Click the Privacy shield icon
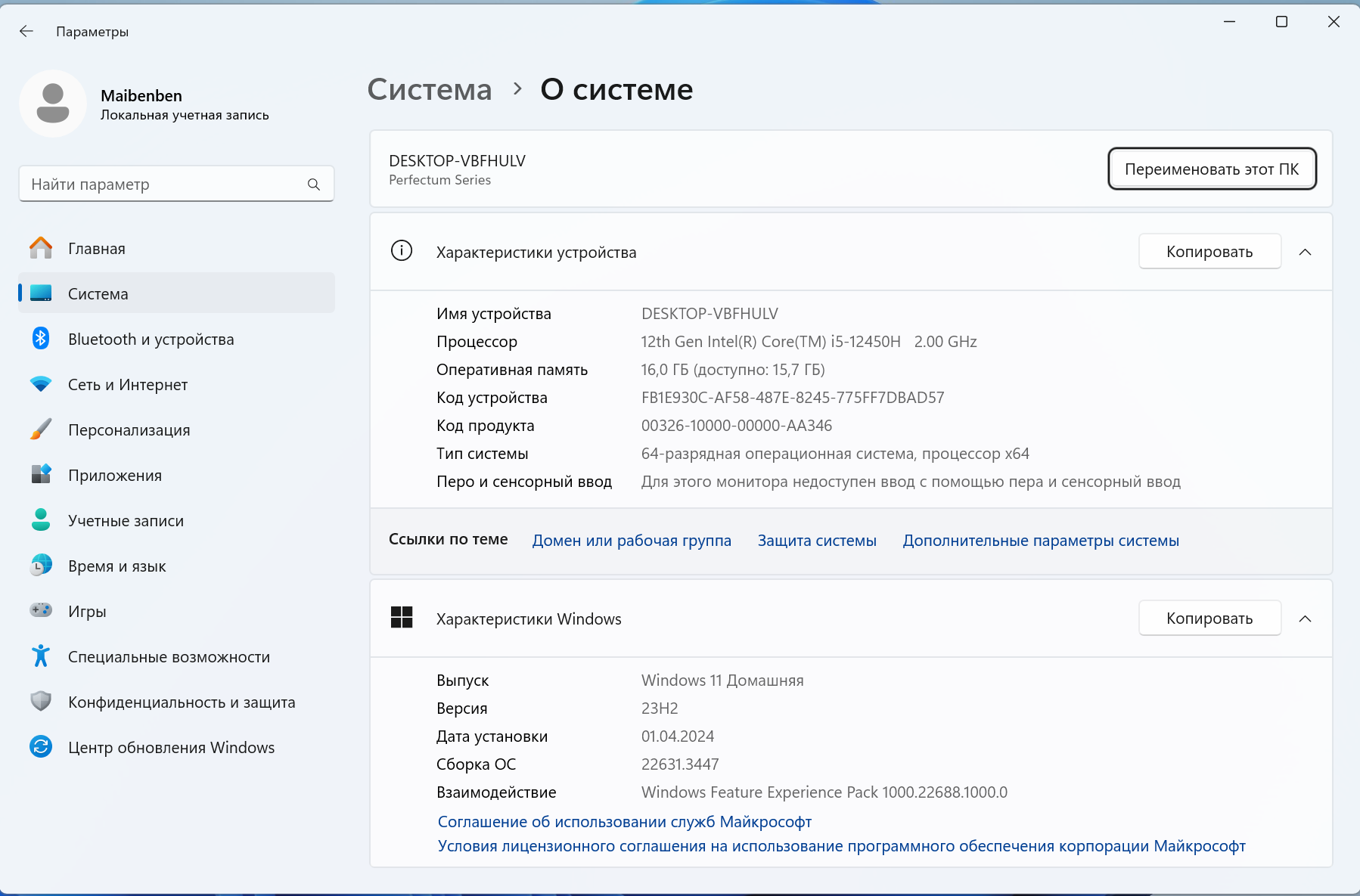This screenshot has width=1360, height=896. point(41,702)
